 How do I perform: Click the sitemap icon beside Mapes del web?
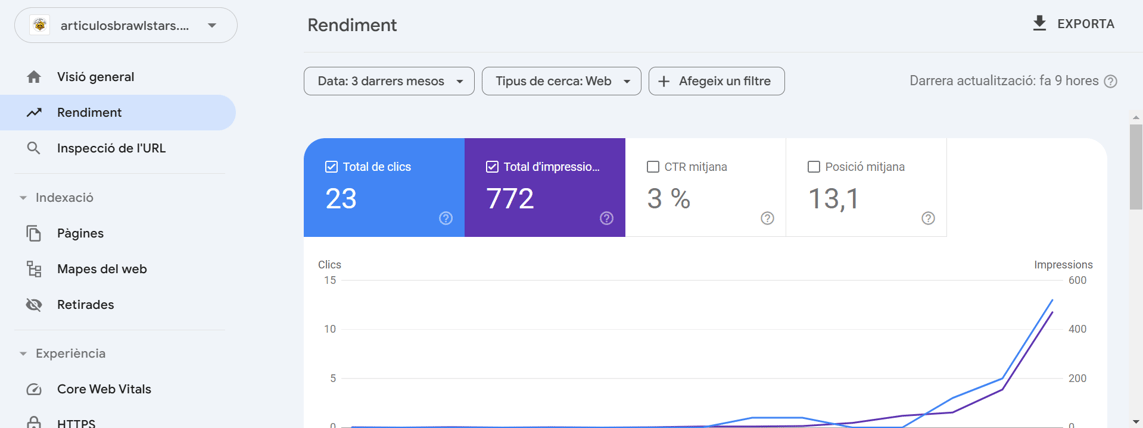pyautogui.click(x=34, y=269)
